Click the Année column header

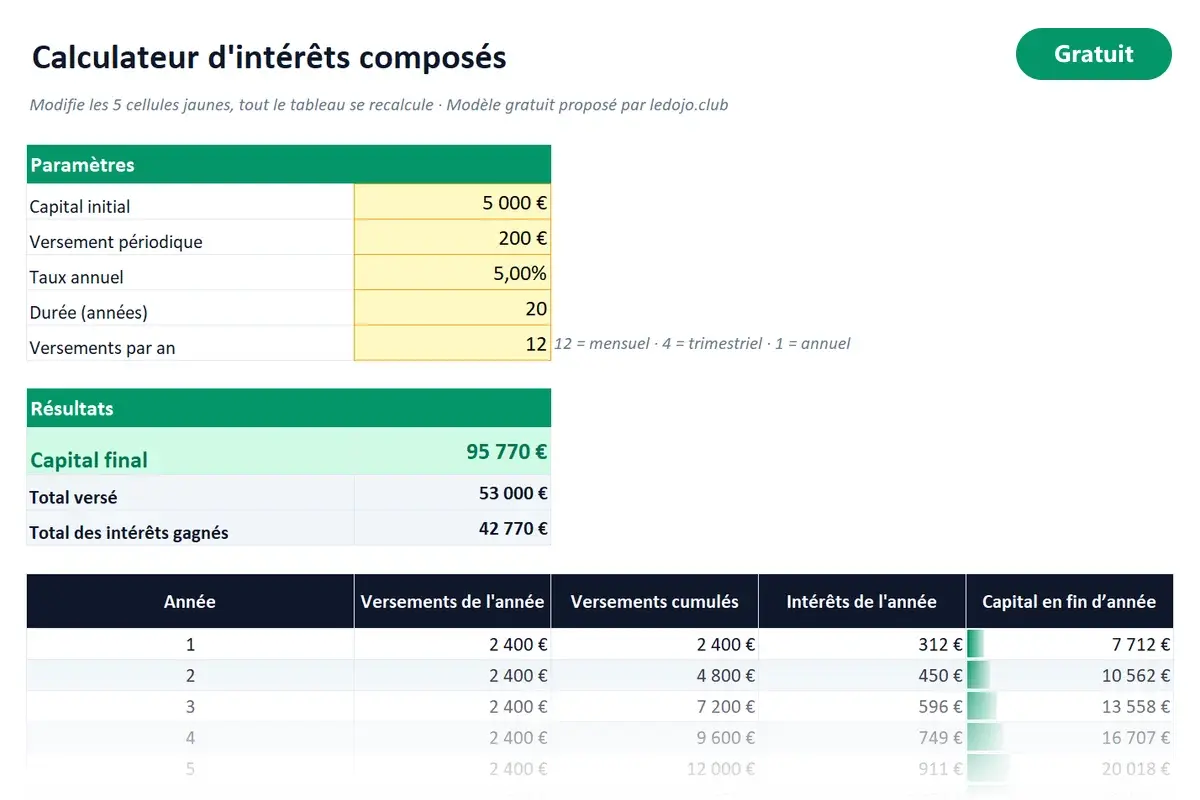[190, 601]
